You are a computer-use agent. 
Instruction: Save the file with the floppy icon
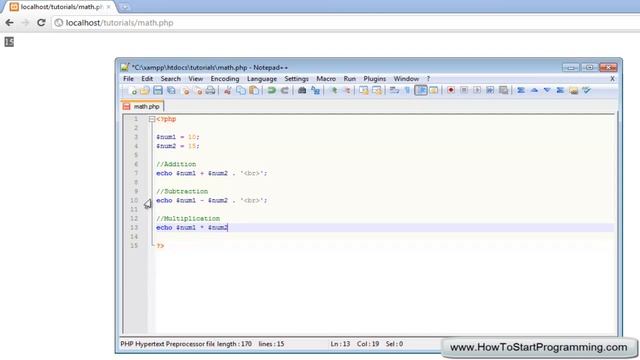tap(158, 91)
